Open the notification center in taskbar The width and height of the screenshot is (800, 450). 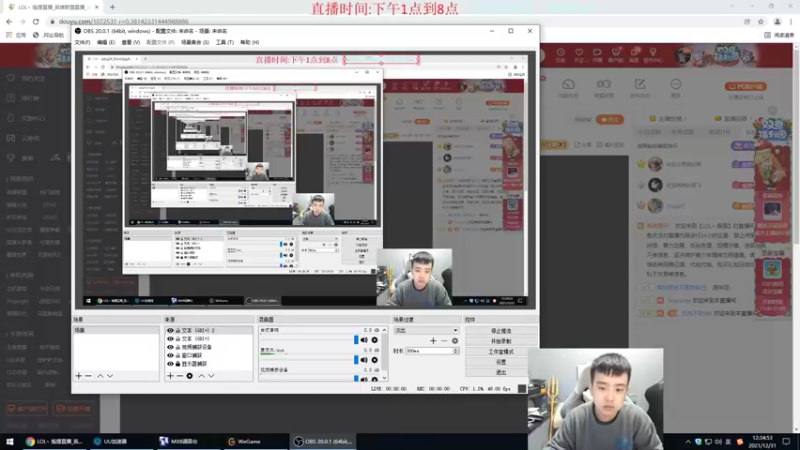point(787,441)
